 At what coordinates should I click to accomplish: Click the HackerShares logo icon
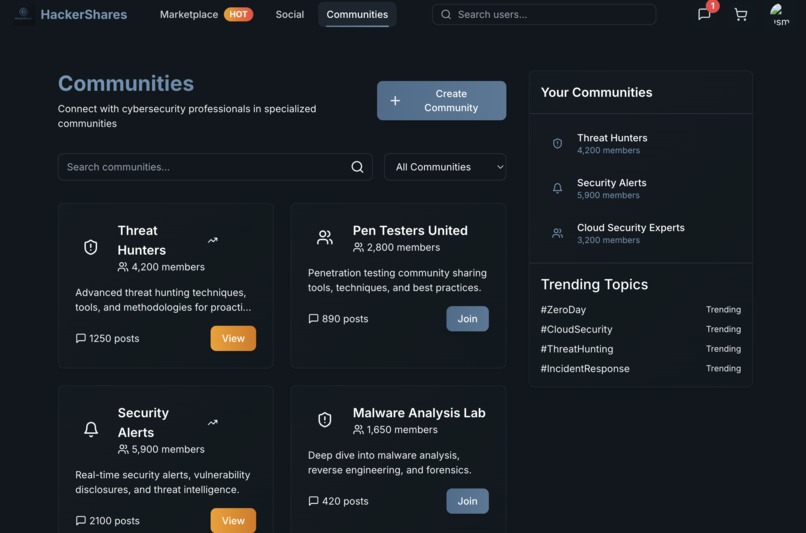click(x=23, y=14)
